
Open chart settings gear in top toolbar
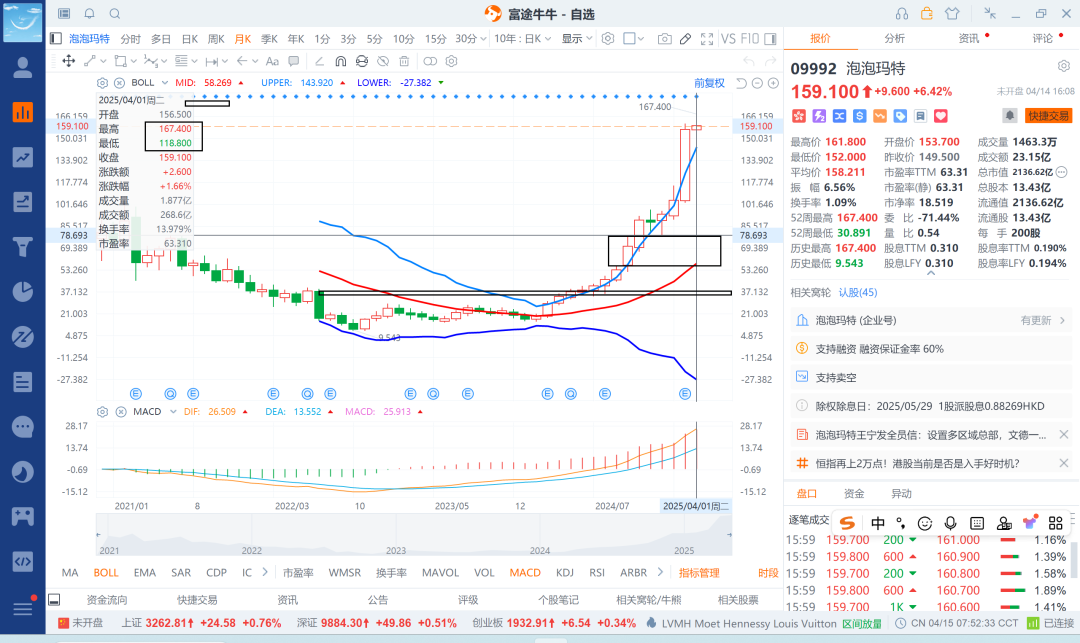point(608,39)
